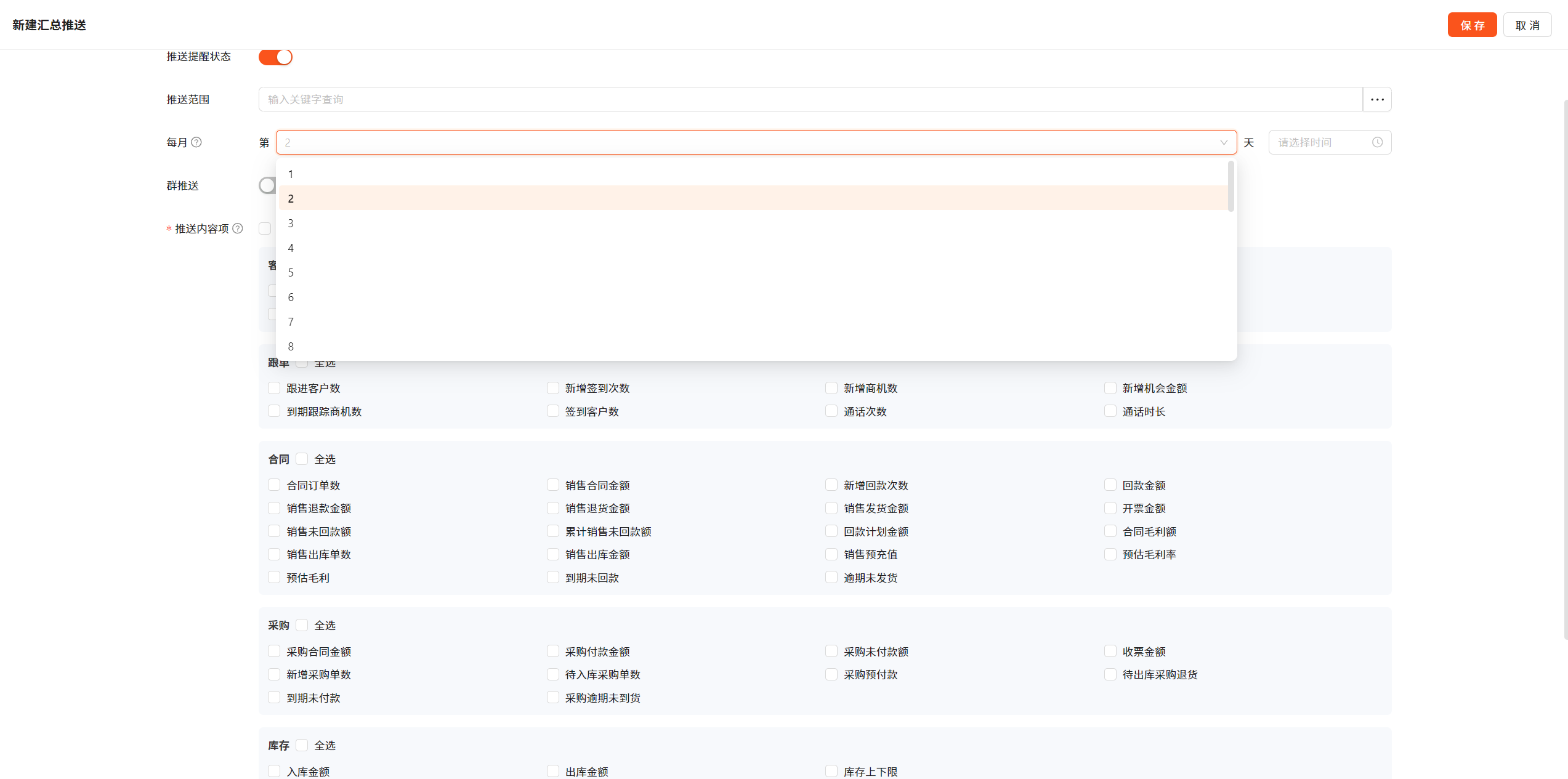Open the 推送范围 ellipsis selector button
Screen dimensions: 1568x779
(1377, 99)
